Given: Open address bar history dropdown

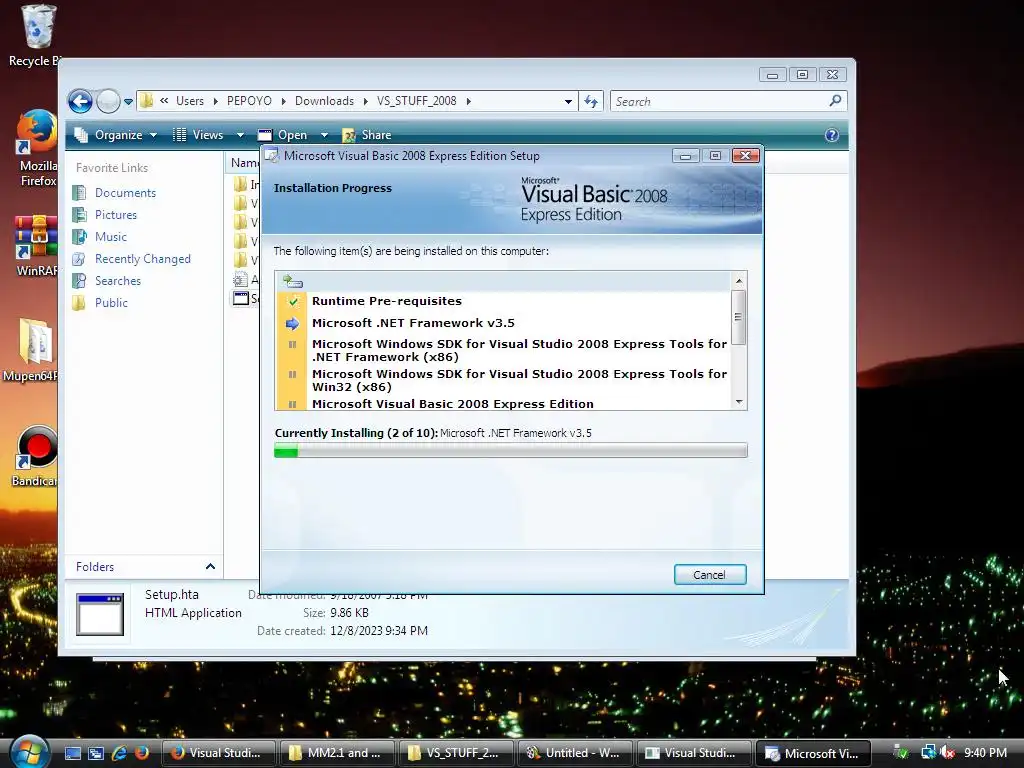Looking at the screenshot, I should click(568, 102).
